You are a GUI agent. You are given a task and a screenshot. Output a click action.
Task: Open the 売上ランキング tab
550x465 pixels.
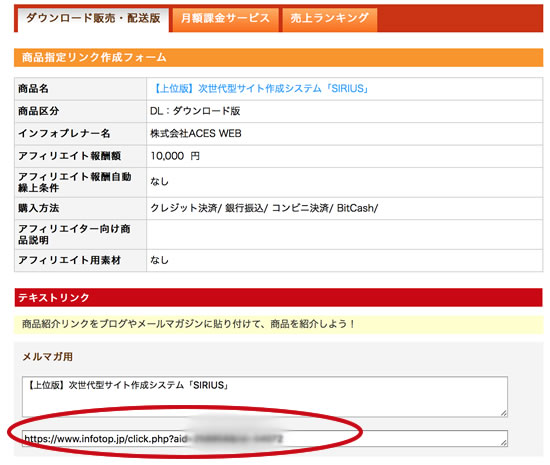[329, 19]
